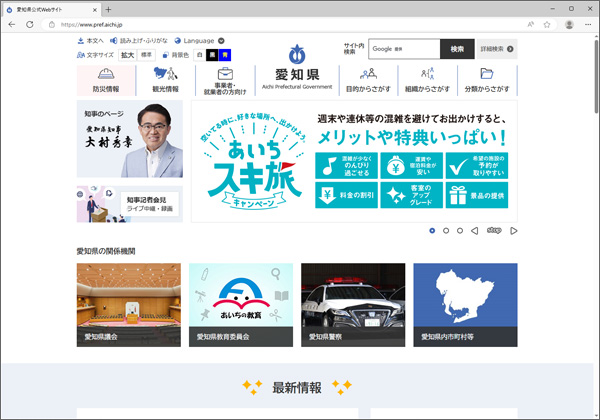Stop the carousel slideshow

[x=494, y=230]
